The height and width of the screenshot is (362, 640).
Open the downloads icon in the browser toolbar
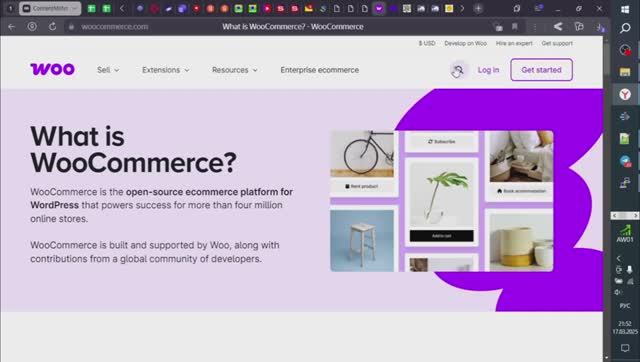600,27
